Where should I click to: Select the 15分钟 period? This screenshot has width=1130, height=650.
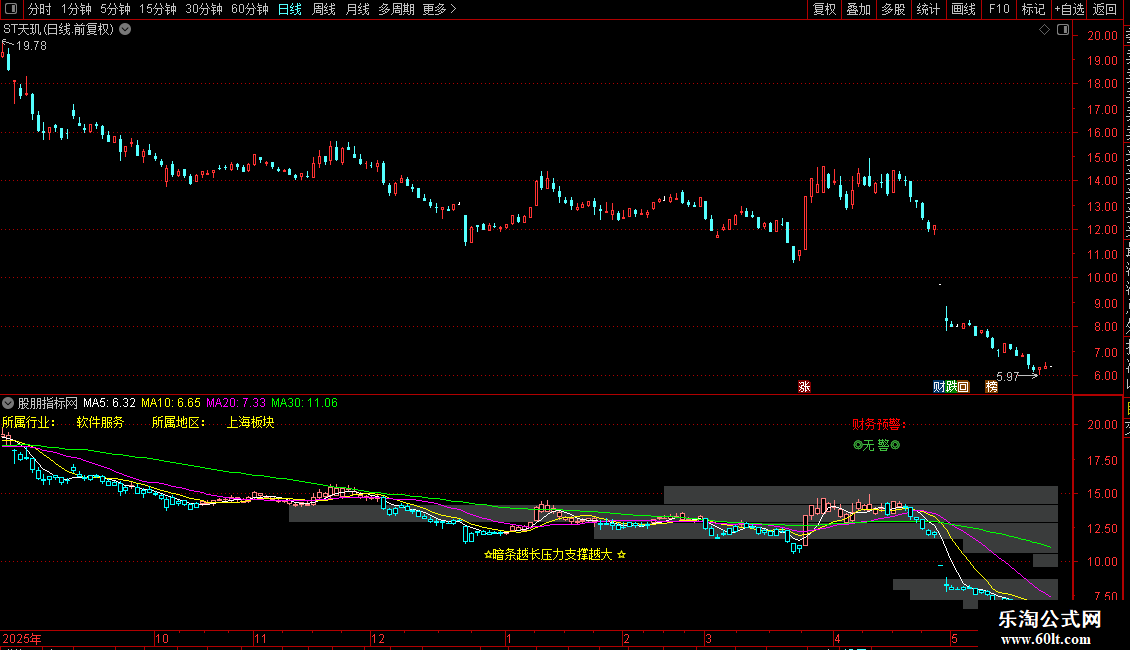point(157,9)
